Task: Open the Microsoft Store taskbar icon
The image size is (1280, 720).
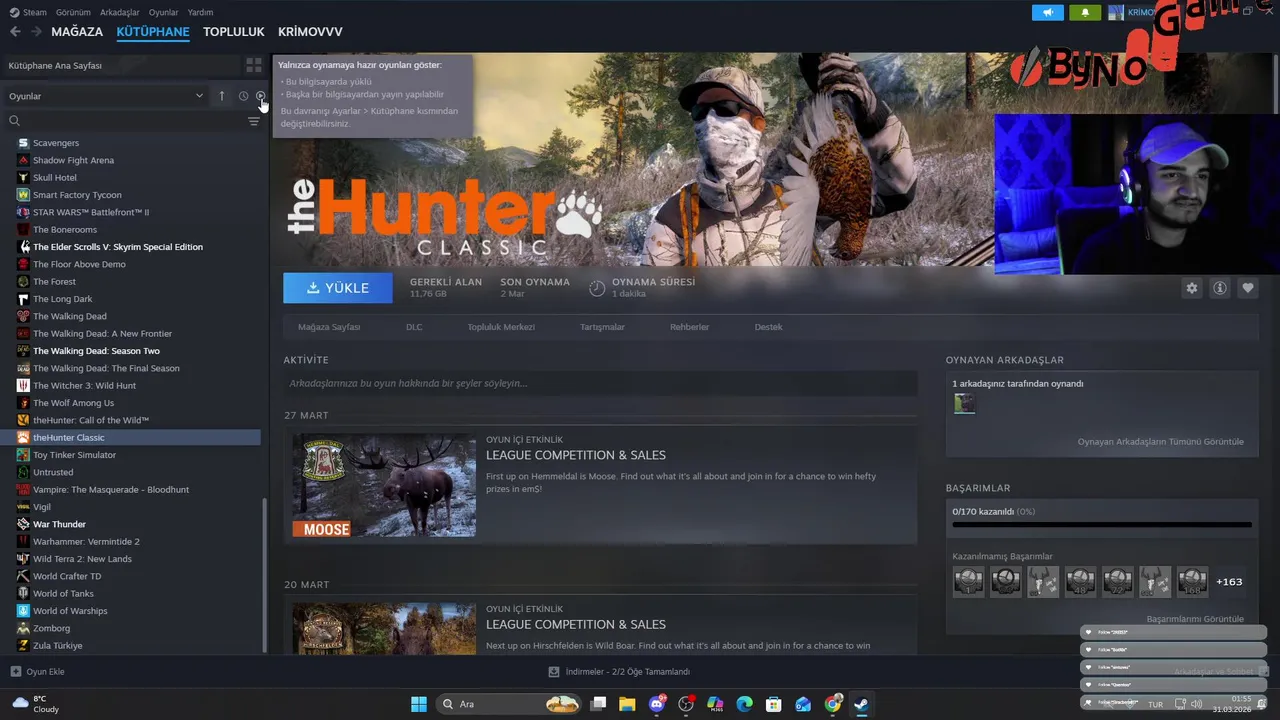Action: [x=773, y=704]
